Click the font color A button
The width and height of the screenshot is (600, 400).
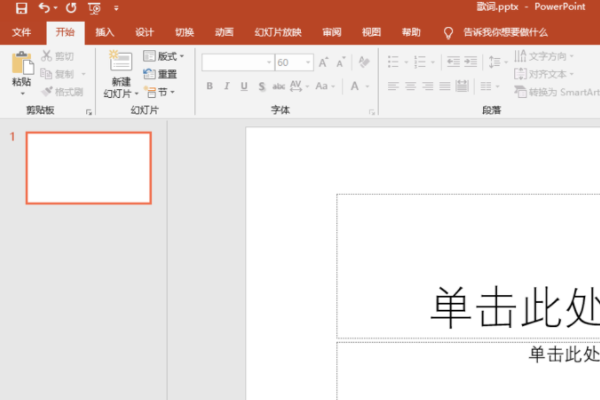(355, 86)
